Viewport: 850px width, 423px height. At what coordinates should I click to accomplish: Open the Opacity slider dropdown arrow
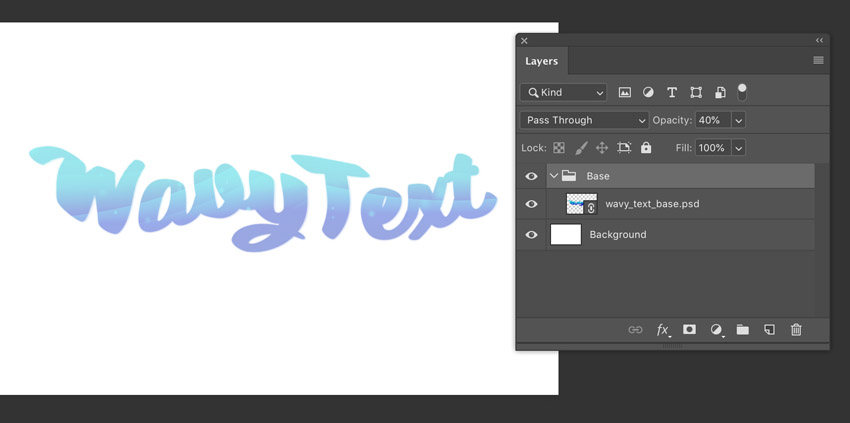738,120
